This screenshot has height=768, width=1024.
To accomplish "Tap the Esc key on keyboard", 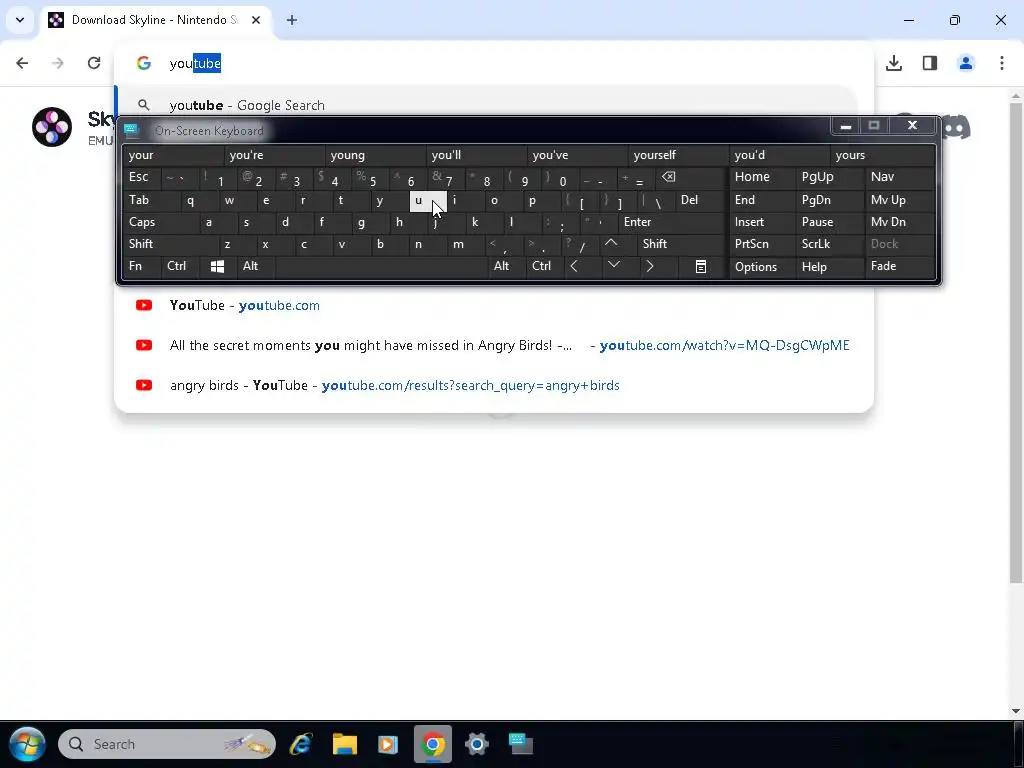I will click(x=141, y=177).
